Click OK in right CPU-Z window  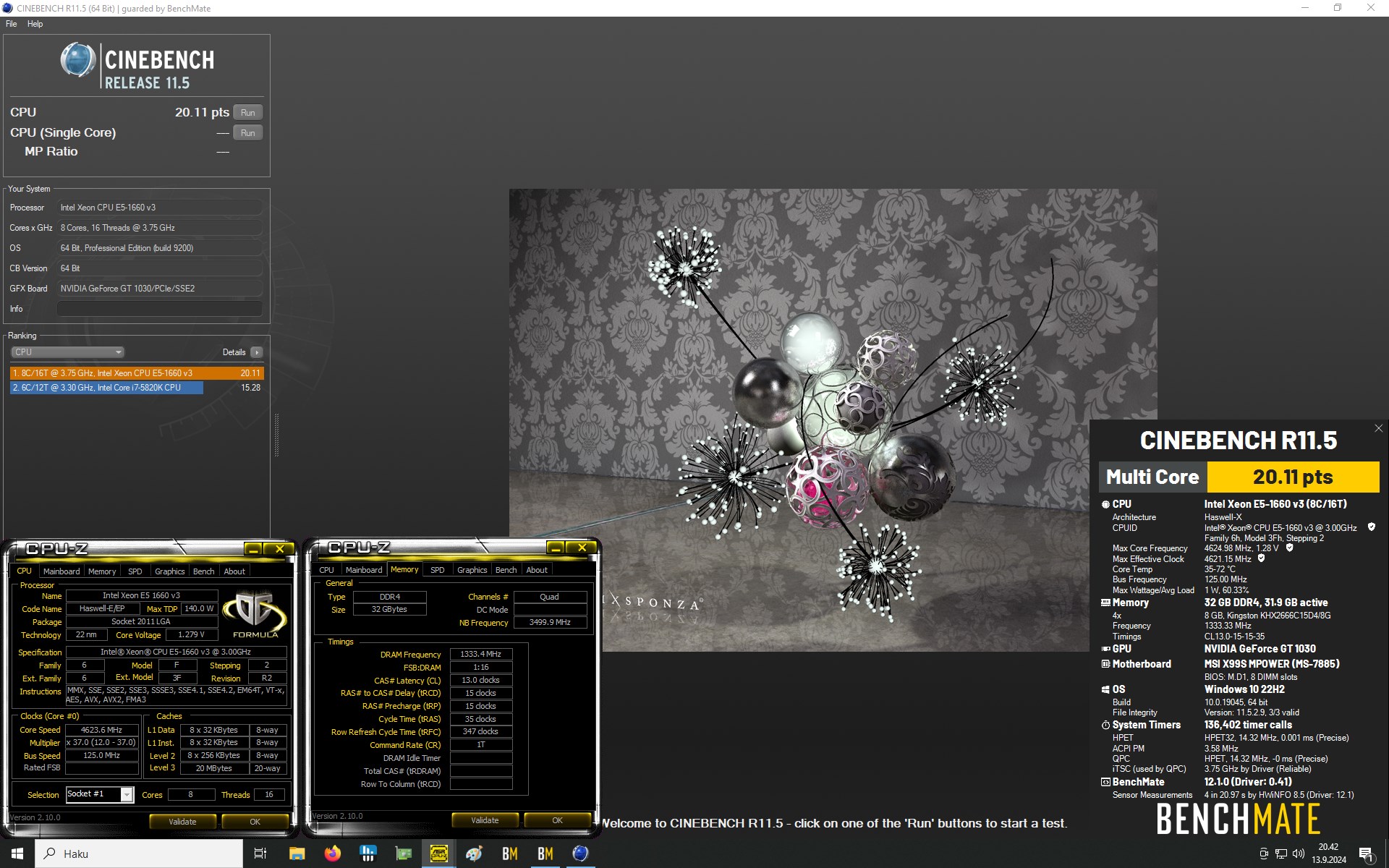(x=558, y=820)
